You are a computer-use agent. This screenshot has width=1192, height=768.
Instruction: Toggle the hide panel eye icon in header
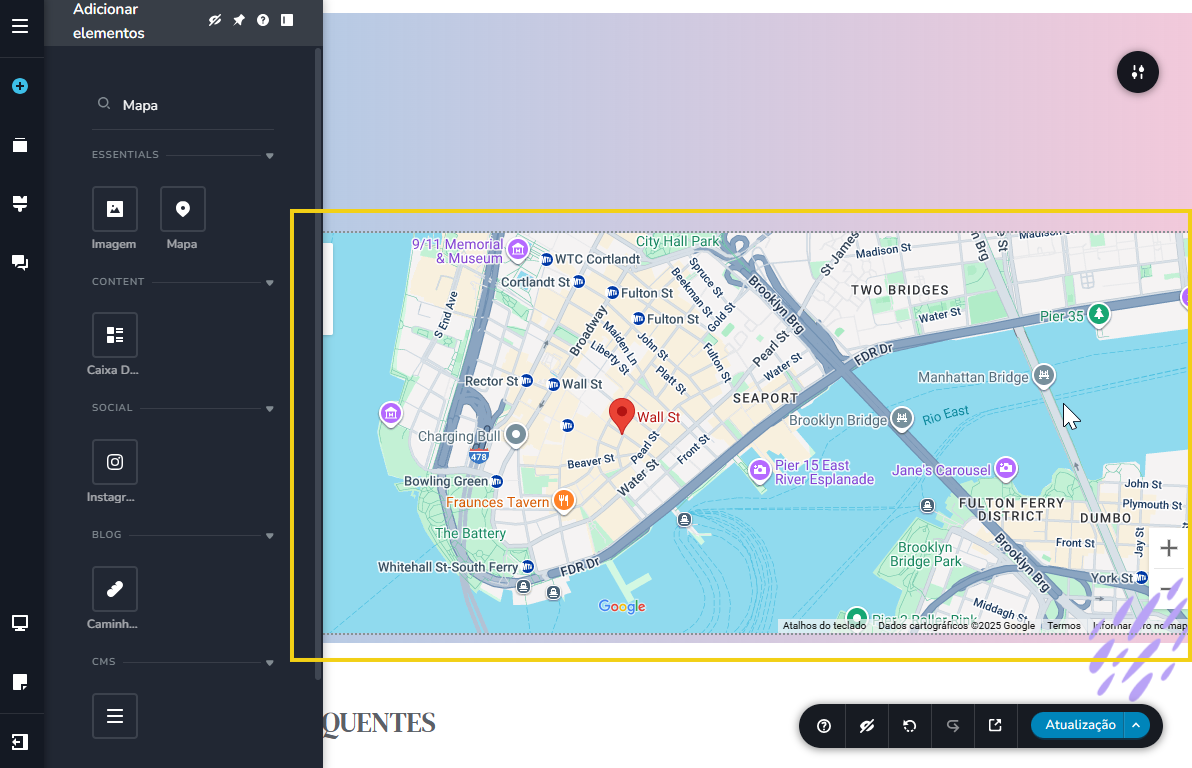(x=215, y=21)
